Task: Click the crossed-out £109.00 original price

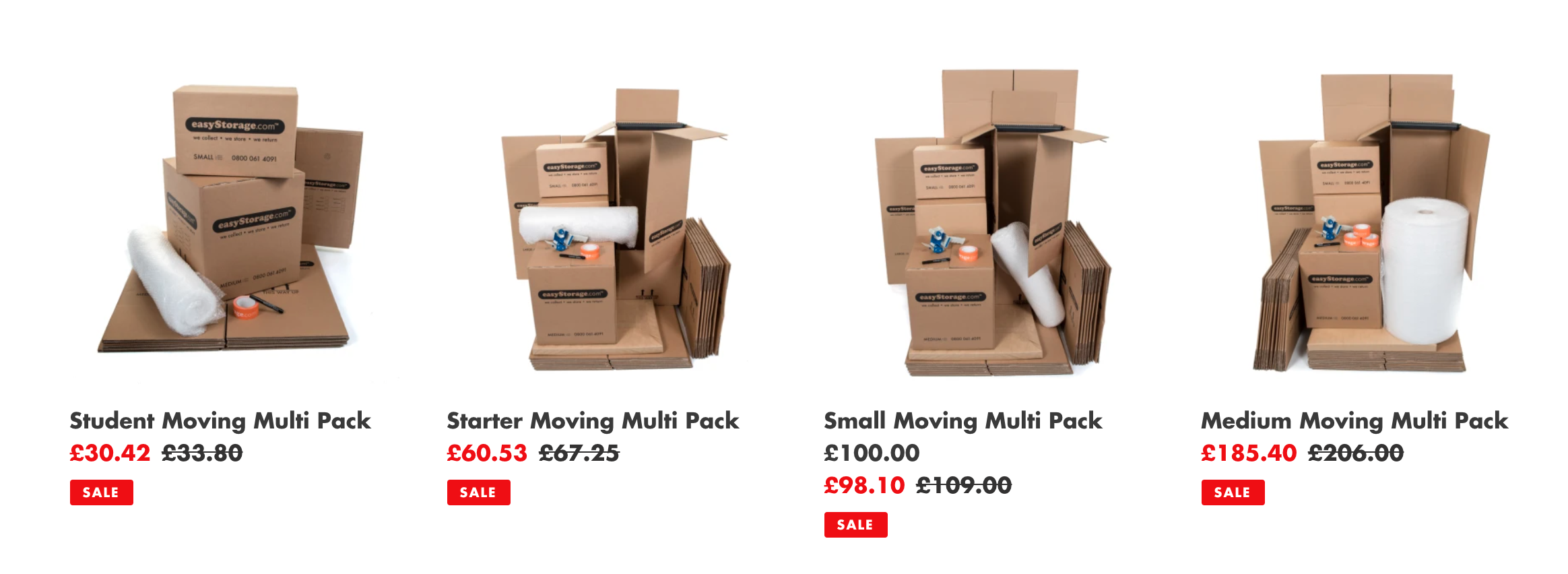Action: click(x=964, y=485)
